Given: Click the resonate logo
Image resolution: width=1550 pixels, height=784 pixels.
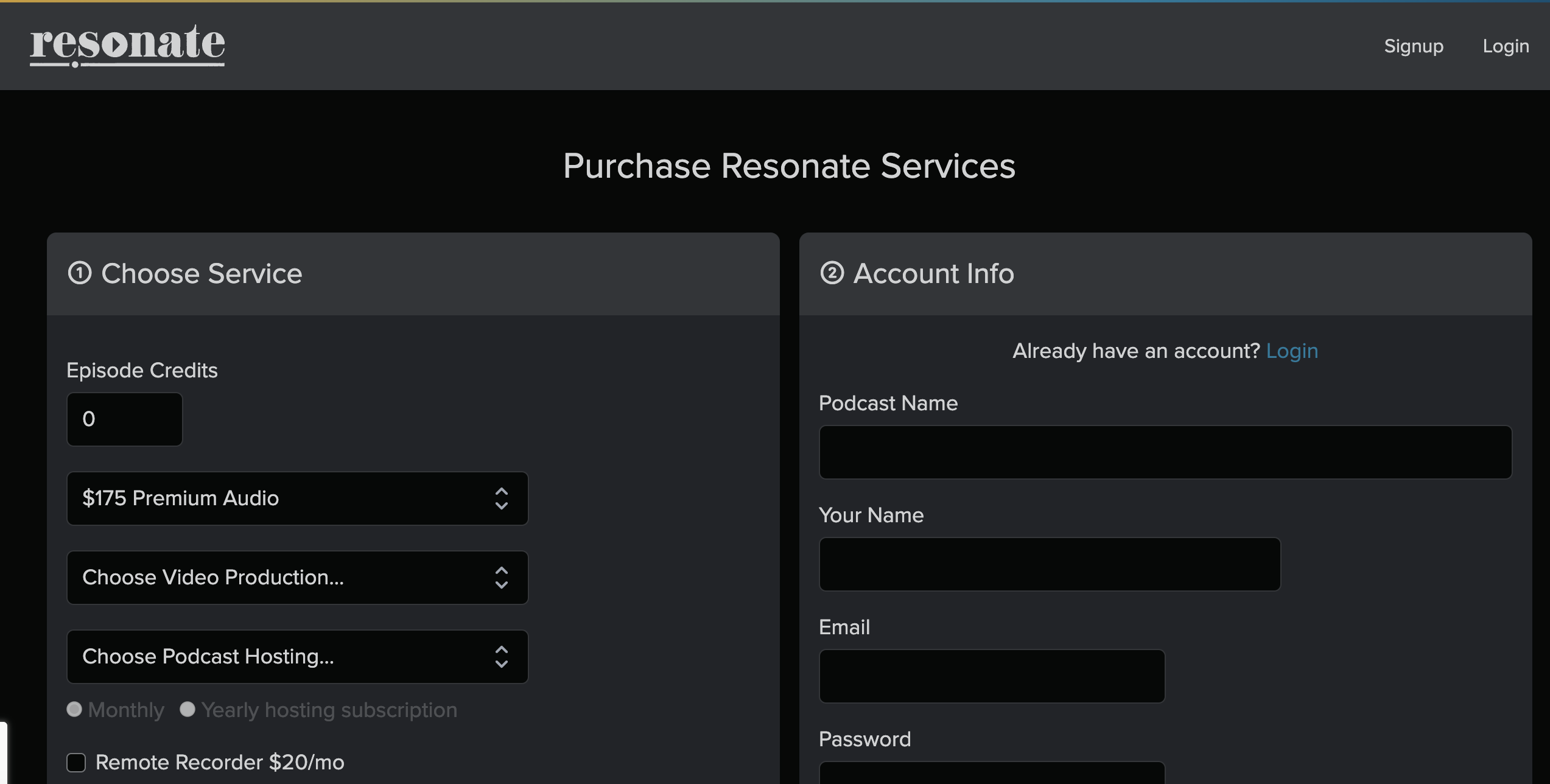Looking at the screenshot, I should point(127,45).
